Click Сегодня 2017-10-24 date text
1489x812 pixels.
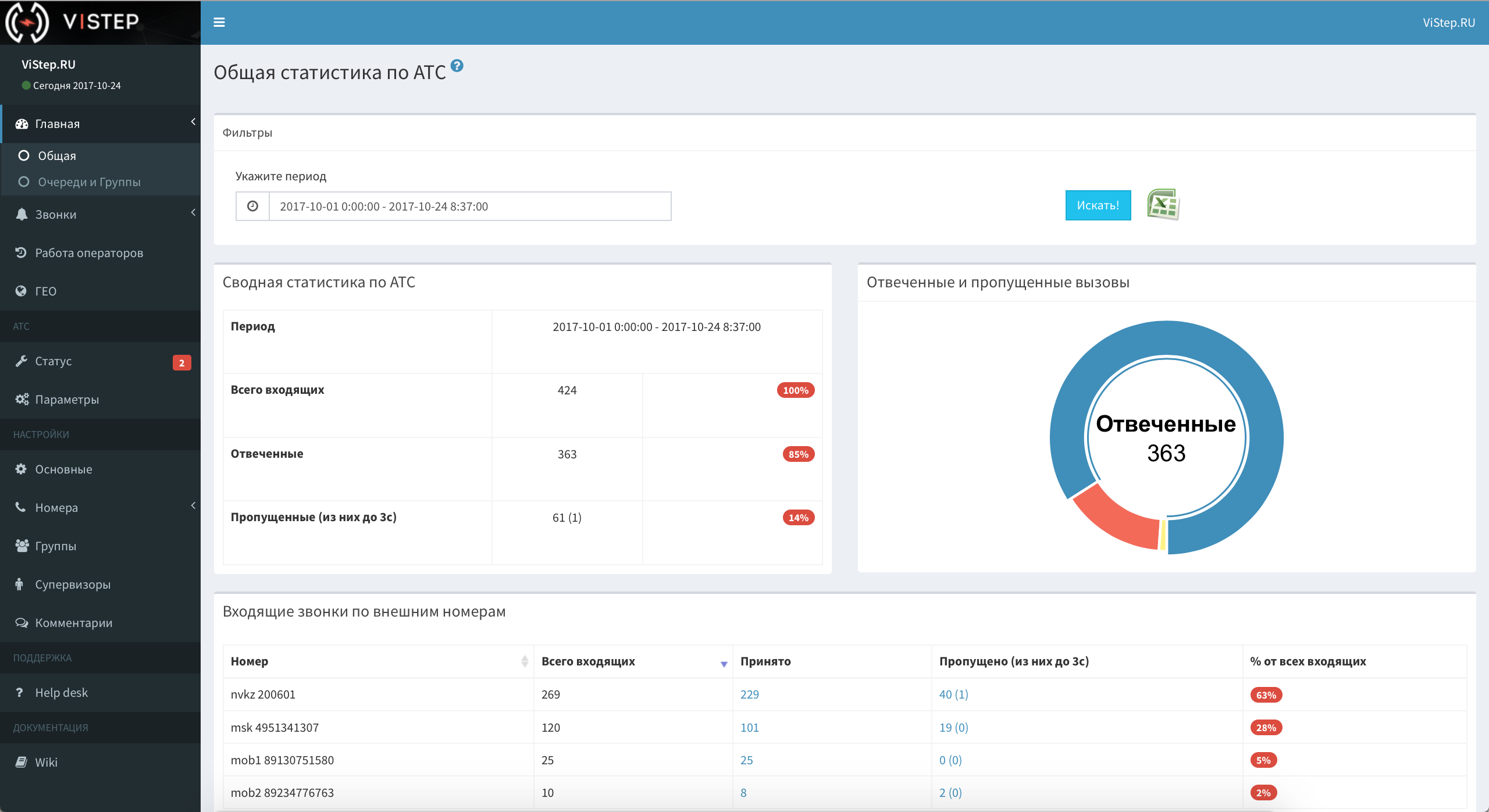click(x=77, y=86)
